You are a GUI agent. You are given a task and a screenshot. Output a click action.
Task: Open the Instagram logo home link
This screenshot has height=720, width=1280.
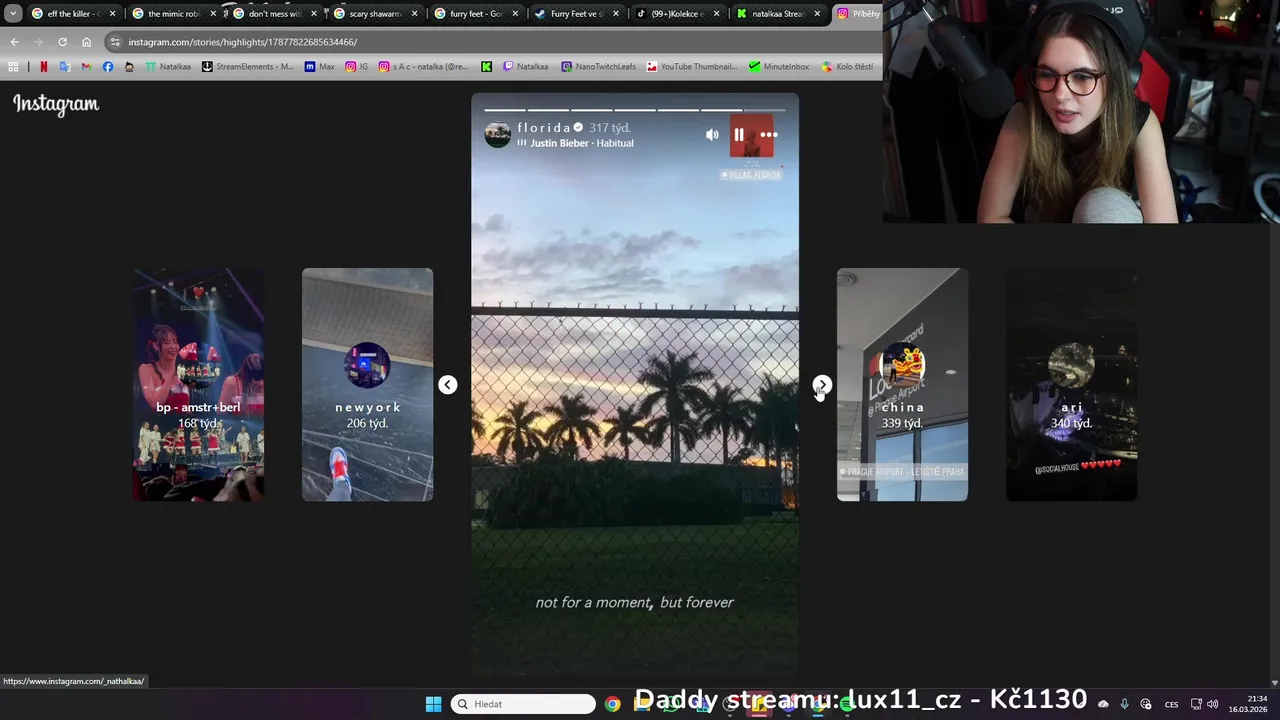click(56, 104)
